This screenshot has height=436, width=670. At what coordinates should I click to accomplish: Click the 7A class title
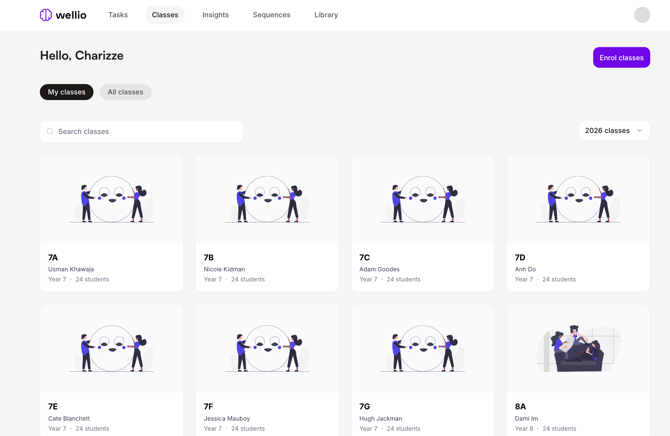pos(53,257)
